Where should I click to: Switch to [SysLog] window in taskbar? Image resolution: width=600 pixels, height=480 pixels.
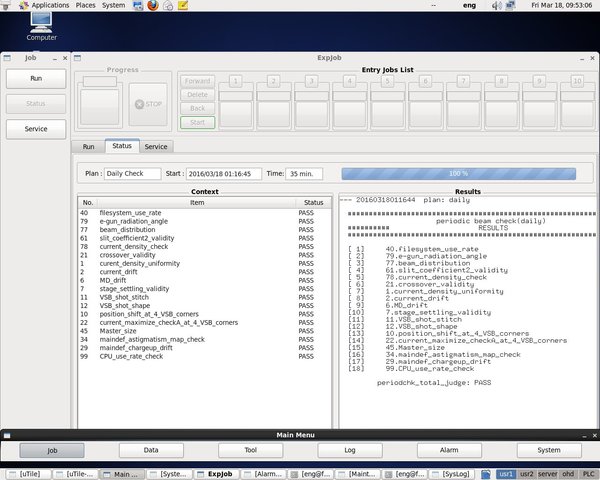(x=451, y=475)
